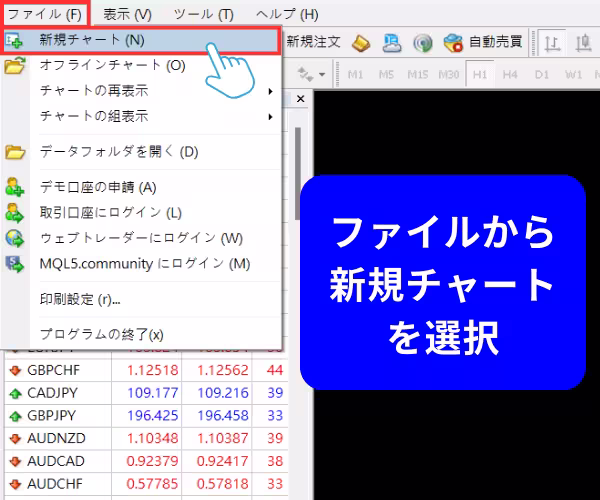Choose データフォルダを開く (D)
600x500 pixels.
(x=141, y=152)
